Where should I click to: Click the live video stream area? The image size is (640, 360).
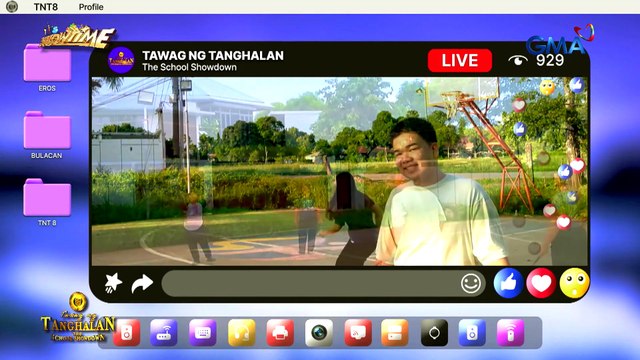340,171
